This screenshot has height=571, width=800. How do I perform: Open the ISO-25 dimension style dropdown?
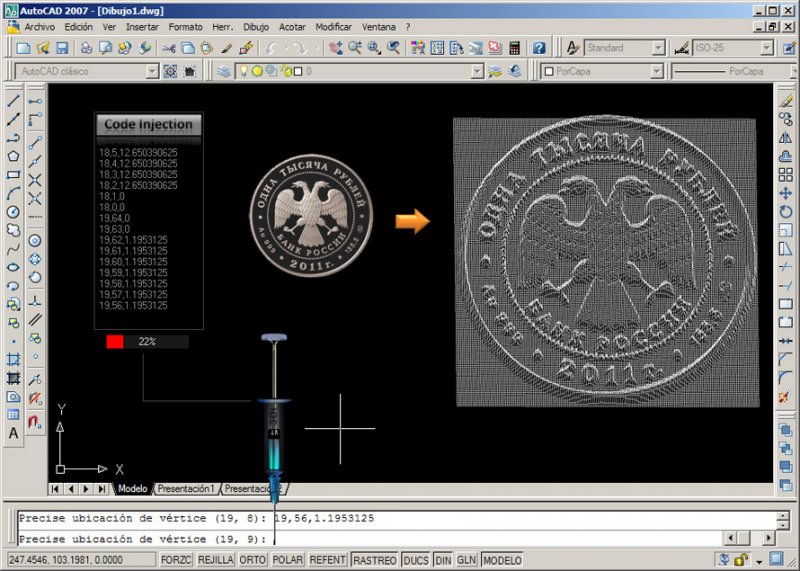click(x=766, y=48)
